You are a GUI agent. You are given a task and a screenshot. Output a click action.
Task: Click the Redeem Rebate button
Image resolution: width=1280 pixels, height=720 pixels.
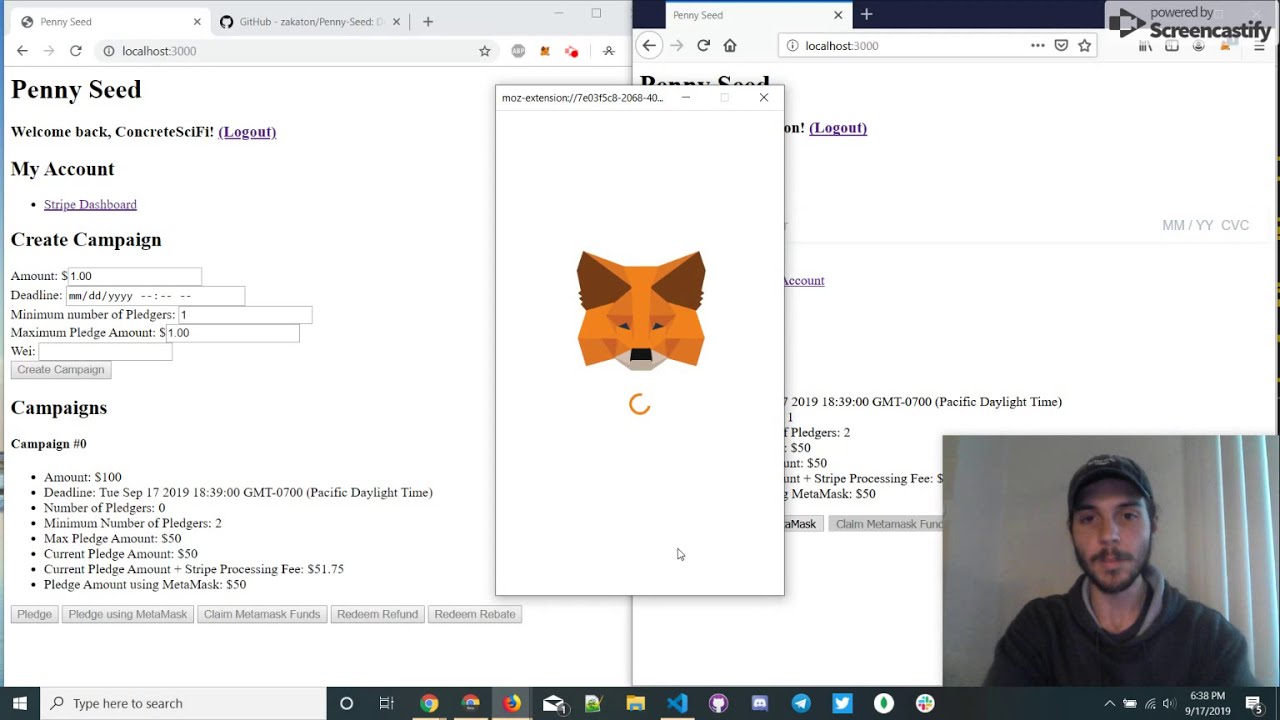(475, 614)
